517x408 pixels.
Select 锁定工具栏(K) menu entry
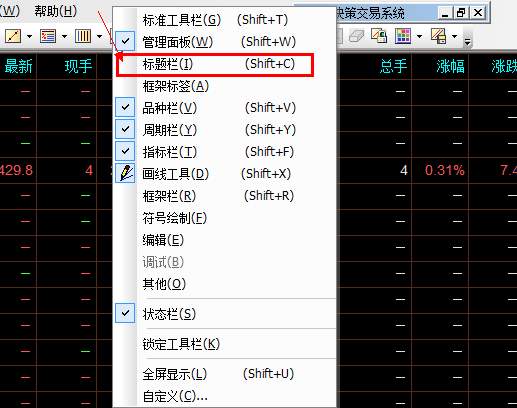coord(224,344)
